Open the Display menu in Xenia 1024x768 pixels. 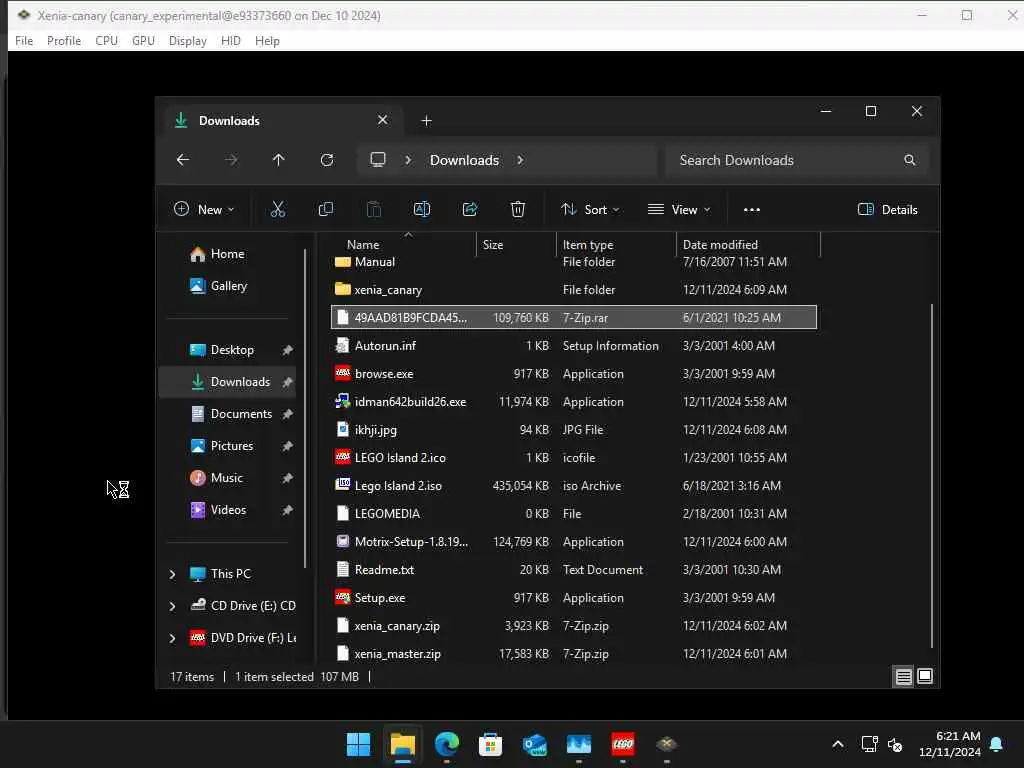[187, 40]
